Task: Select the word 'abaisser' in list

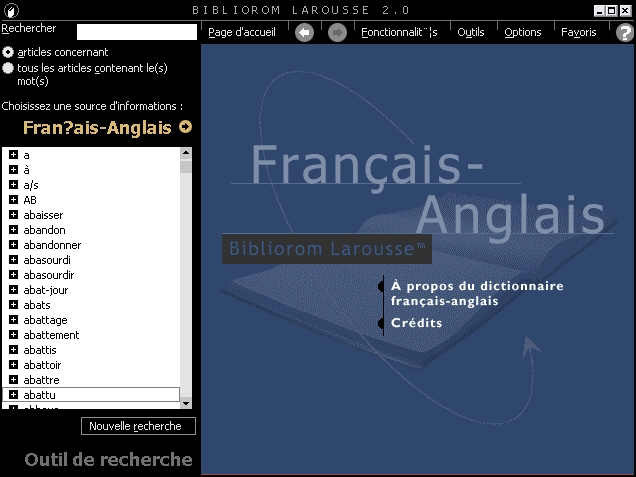Action: [43, 215]
